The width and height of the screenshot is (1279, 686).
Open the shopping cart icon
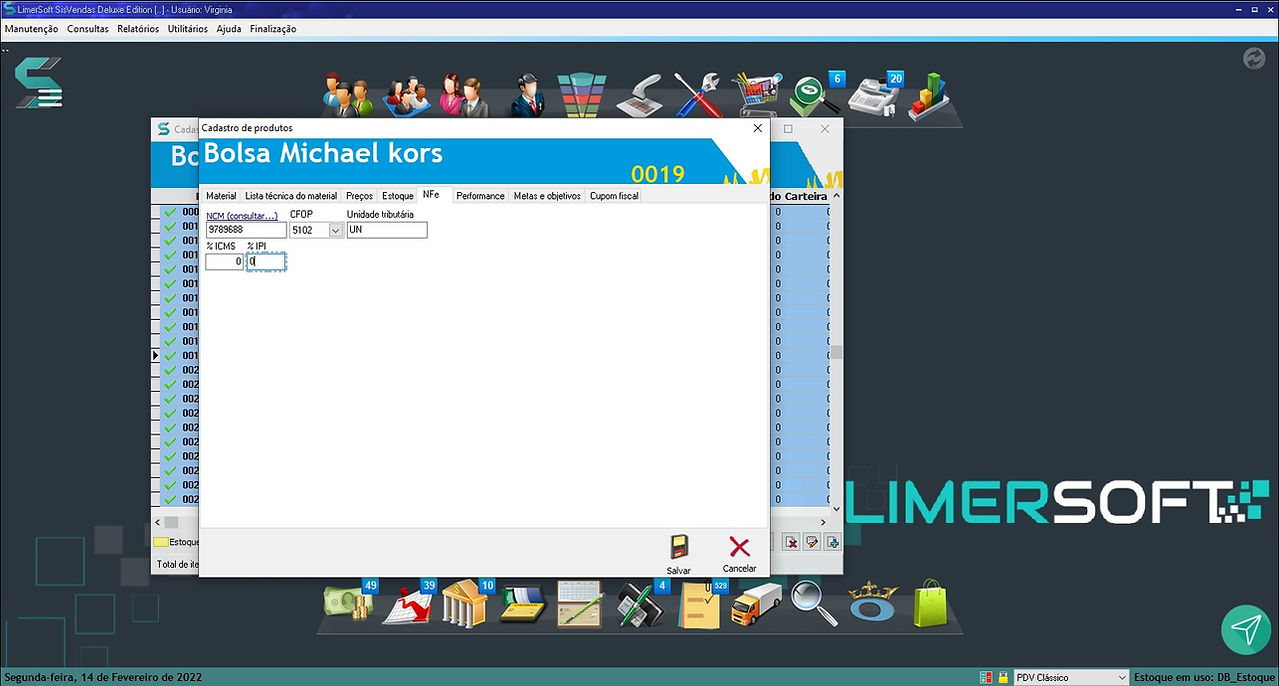(x=755, y=95)
